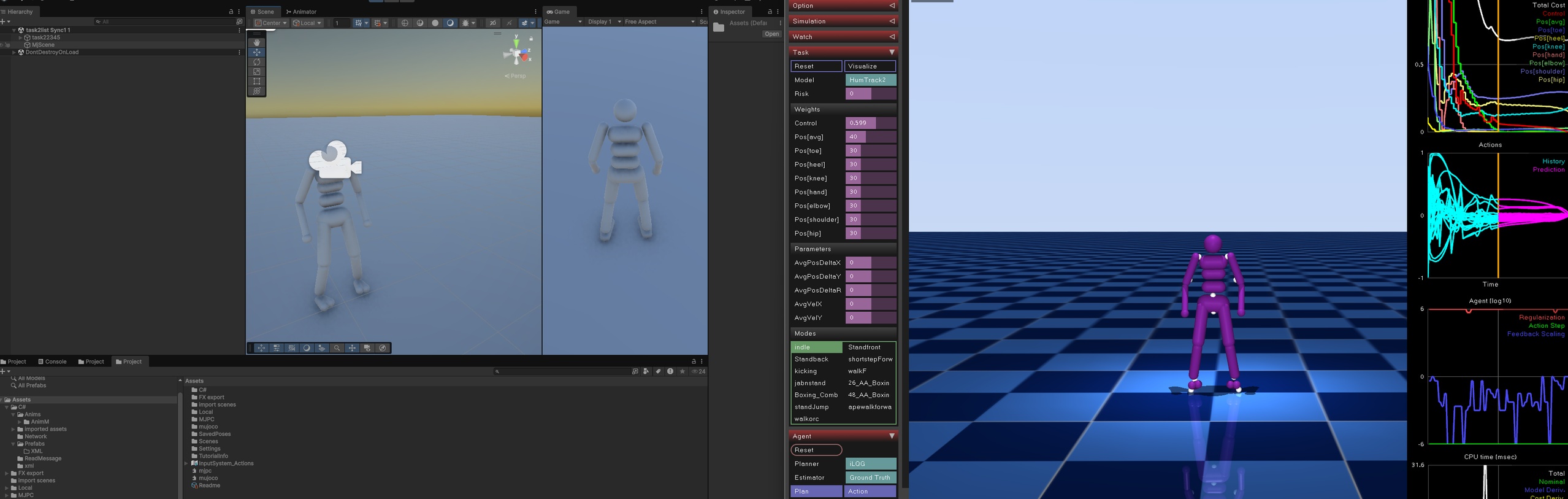The image size is (1568, 499).
Task: Adjust the Control weight slider
Action: coord(871,123)
